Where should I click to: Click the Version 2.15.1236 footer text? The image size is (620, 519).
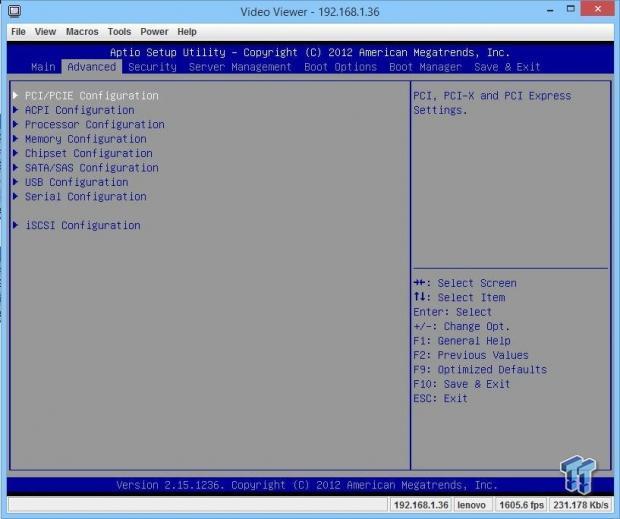point(307,485)
